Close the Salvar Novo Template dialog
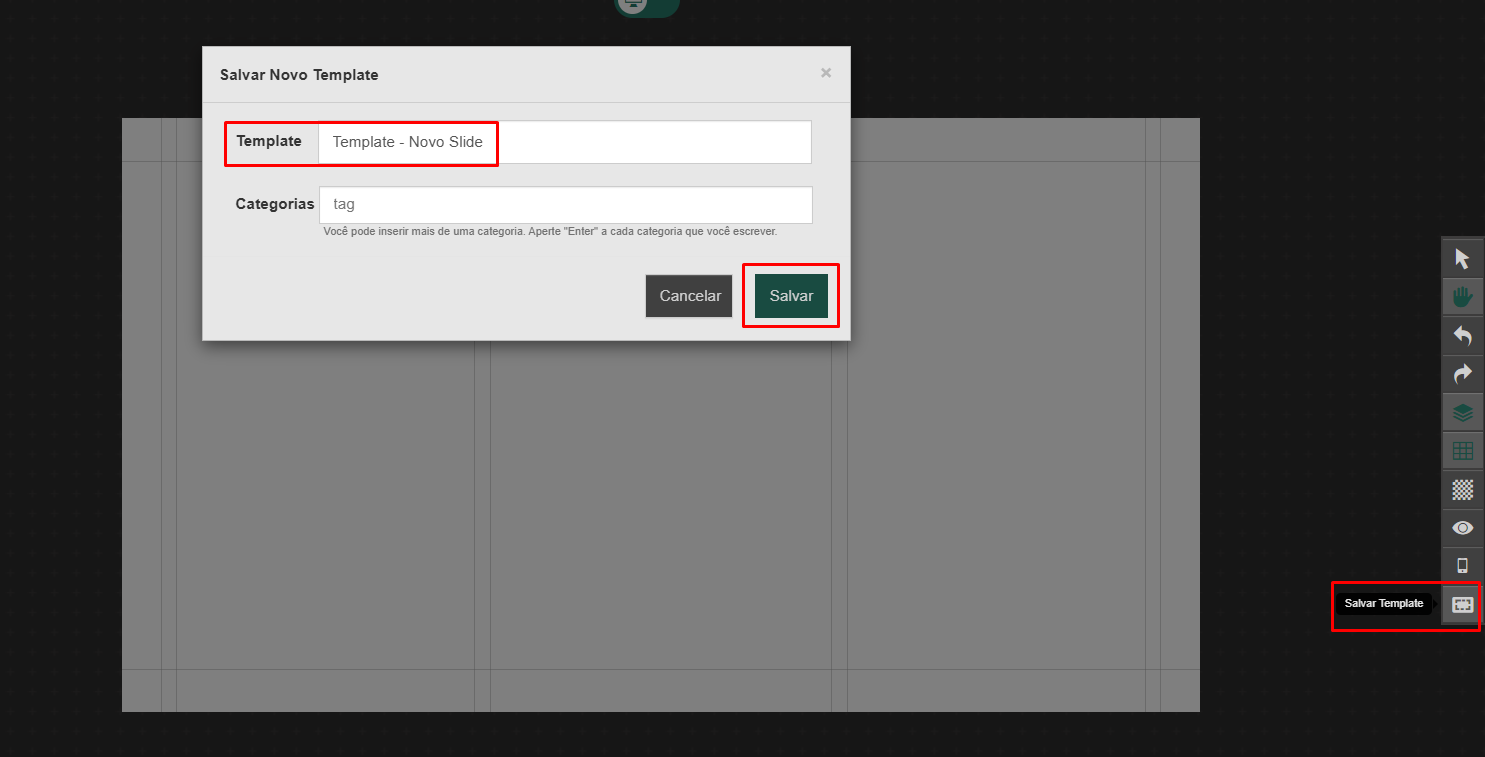1485x757 pixels. (826, 73)
